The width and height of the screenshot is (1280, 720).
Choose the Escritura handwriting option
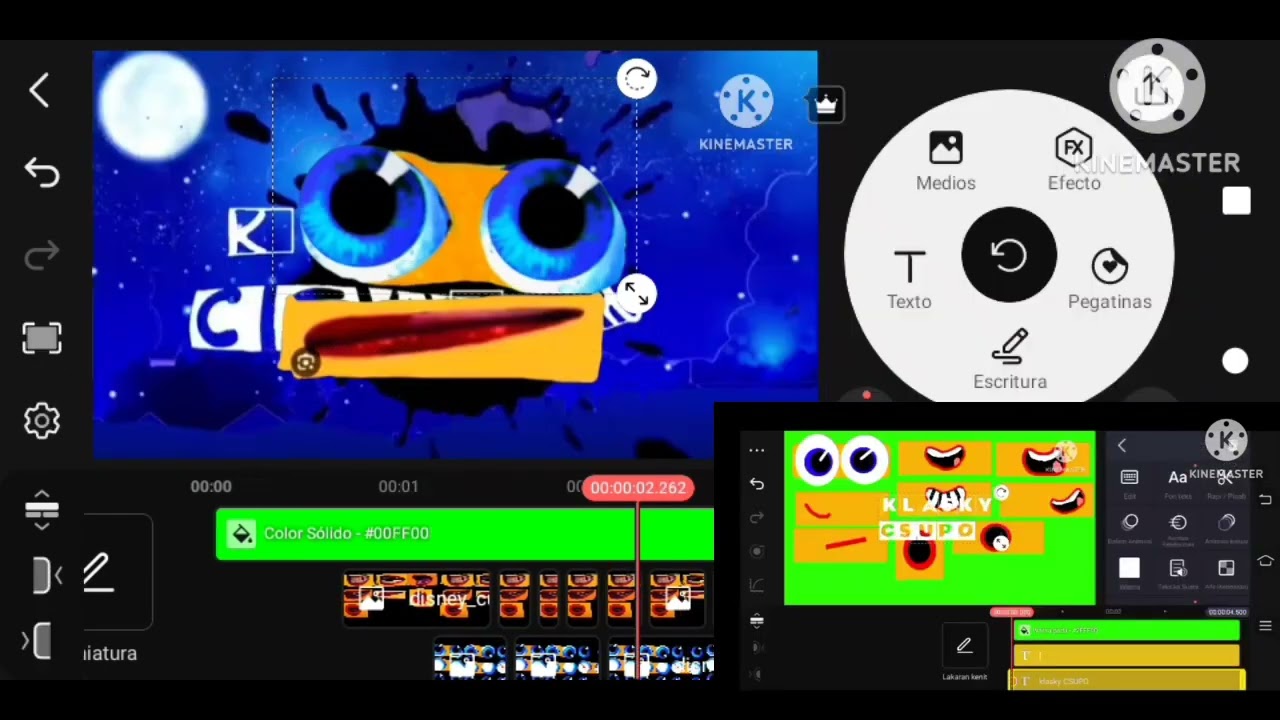[1010, 361]
